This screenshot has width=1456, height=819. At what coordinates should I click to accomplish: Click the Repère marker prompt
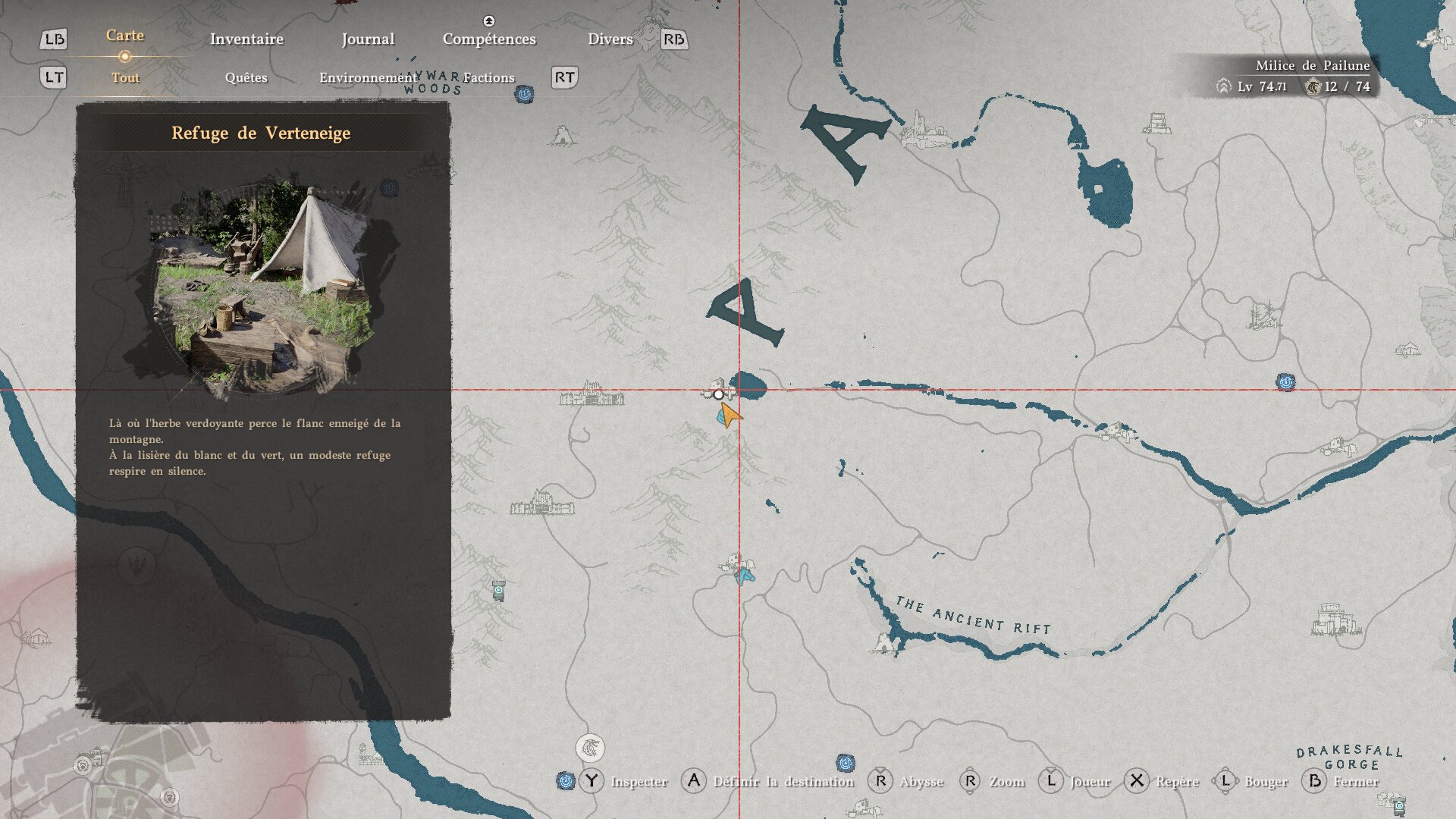tap(1177, 781)
